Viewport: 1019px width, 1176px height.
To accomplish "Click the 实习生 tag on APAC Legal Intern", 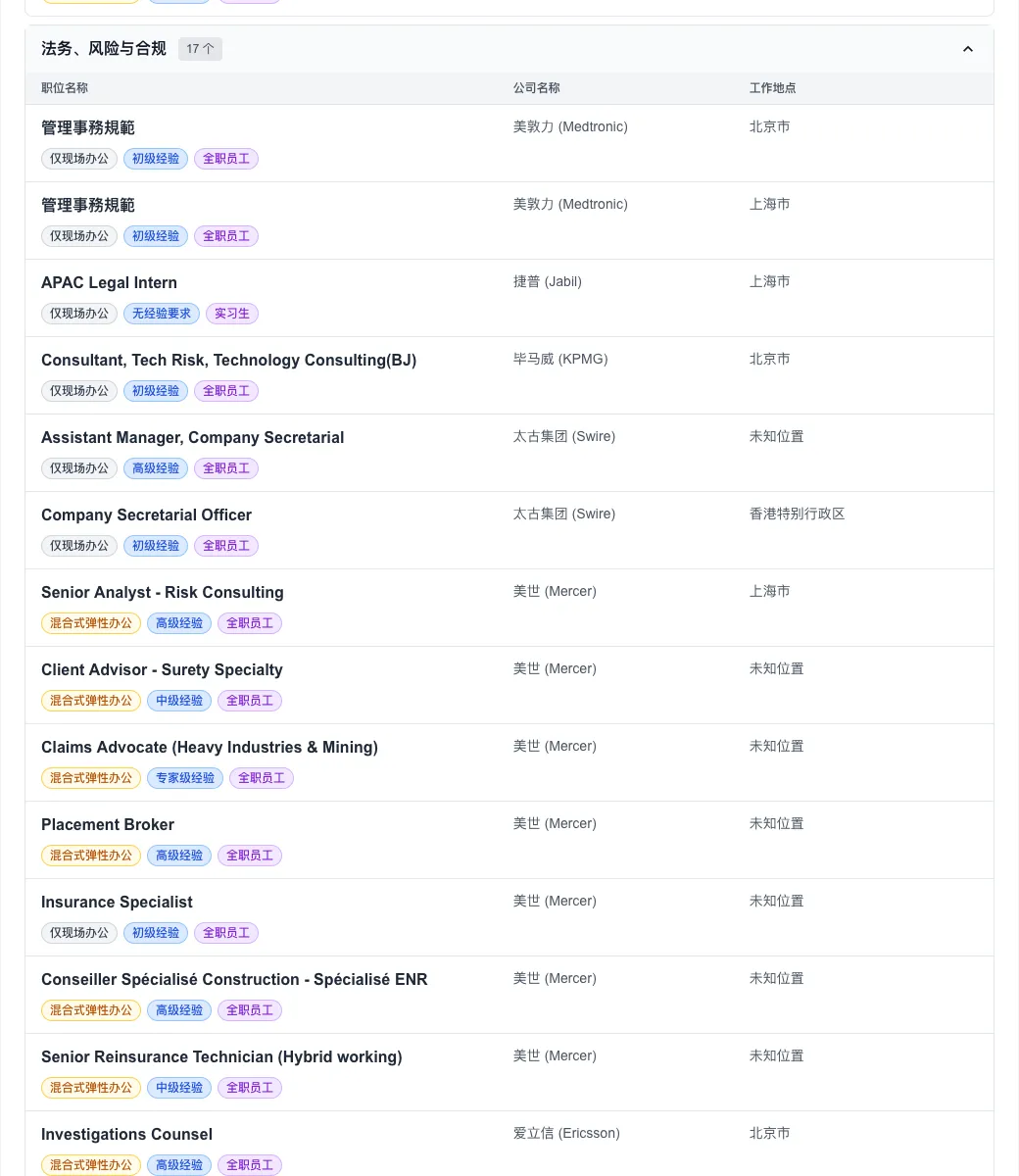I will point(232,314).
